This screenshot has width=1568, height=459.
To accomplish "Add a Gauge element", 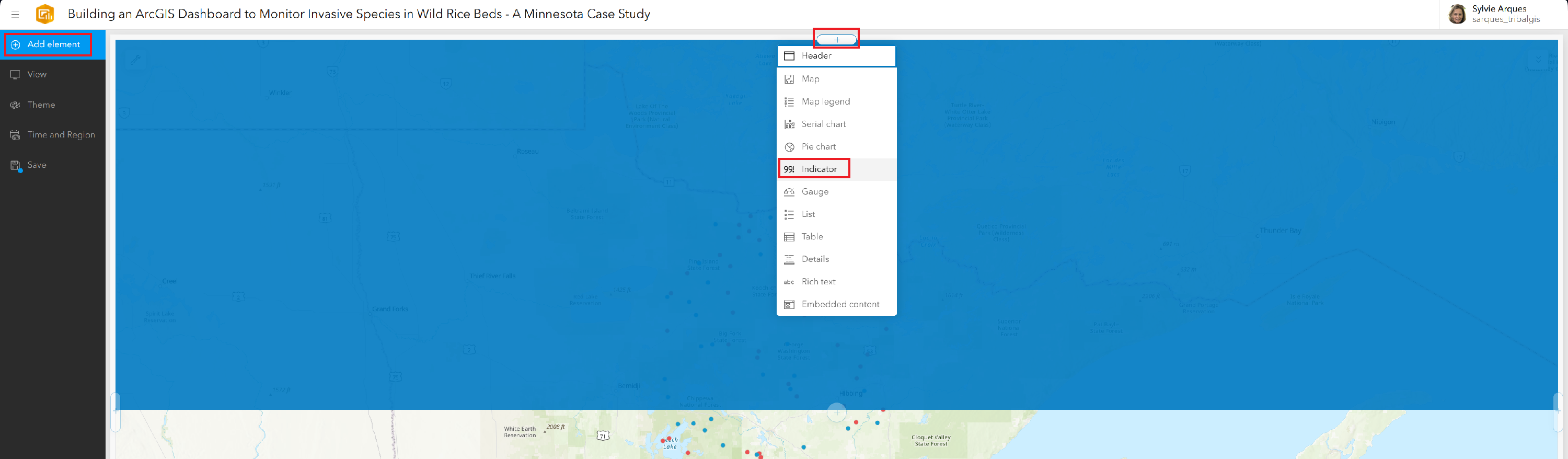I will pos(836,192).
